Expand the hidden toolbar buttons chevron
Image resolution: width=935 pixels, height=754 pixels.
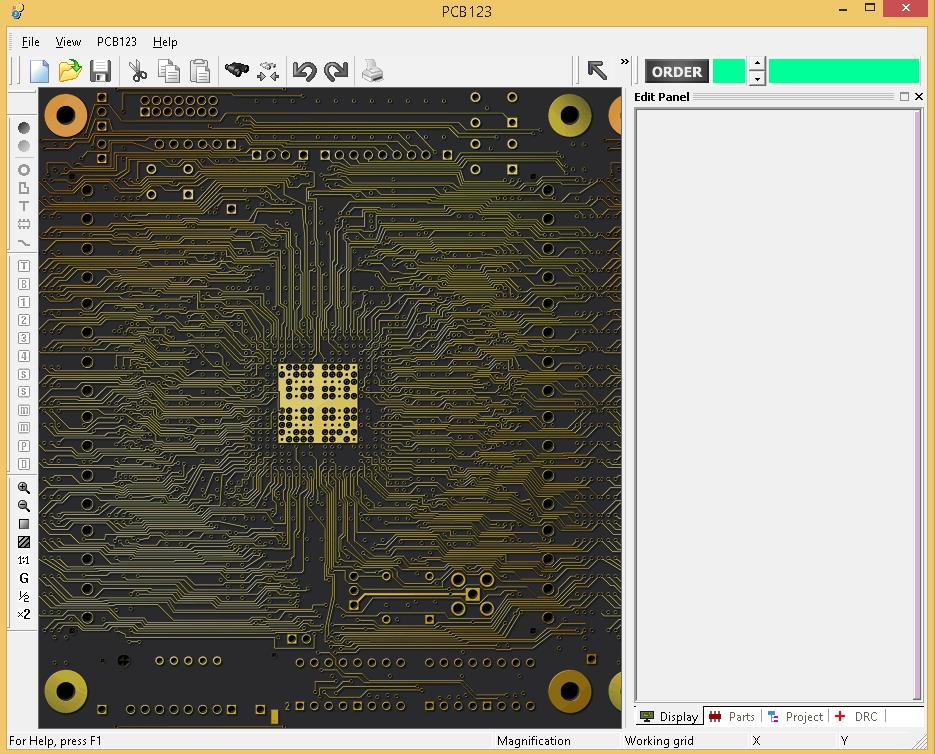(624, 64)
